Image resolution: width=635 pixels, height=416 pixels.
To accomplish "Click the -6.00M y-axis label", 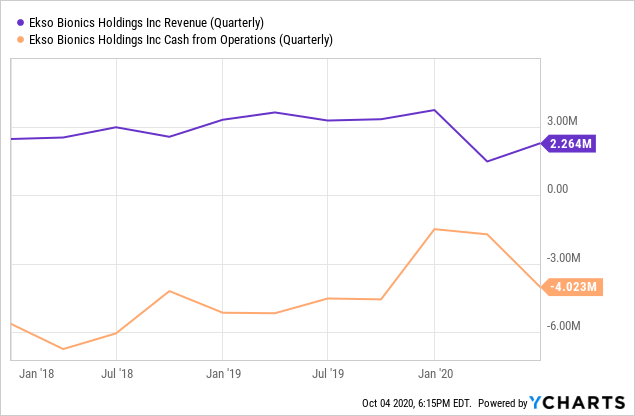I will coord(564,326).
